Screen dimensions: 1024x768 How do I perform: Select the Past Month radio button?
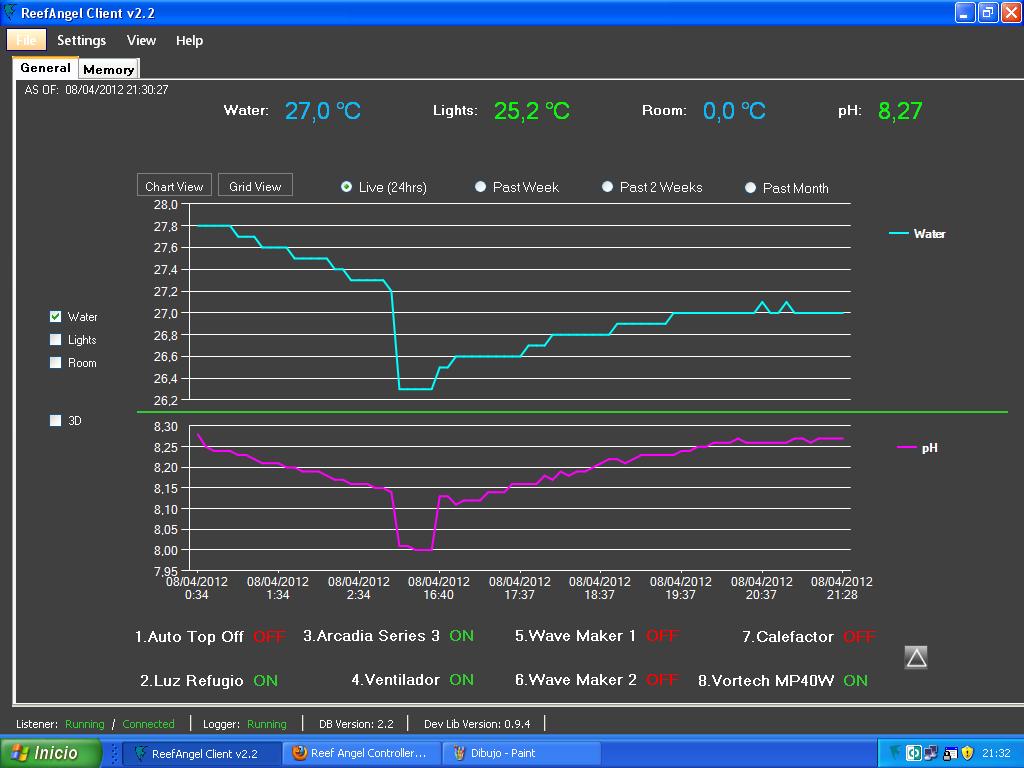750,187
